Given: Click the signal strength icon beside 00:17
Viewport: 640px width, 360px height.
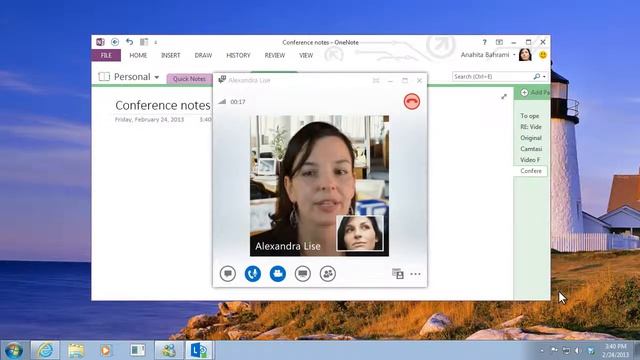Looking at the screenshot, I should click(222, 101).
